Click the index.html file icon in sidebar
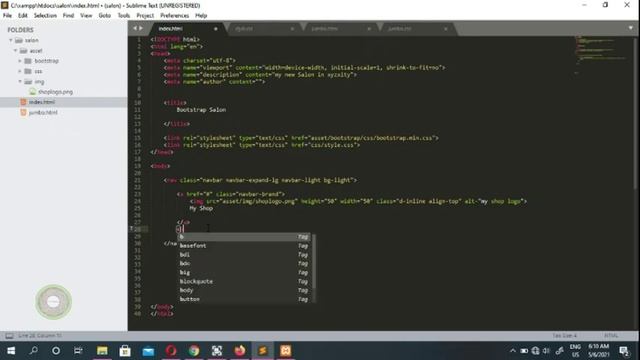The height and width of the screenshot is (360, 640). pos(24,102)
